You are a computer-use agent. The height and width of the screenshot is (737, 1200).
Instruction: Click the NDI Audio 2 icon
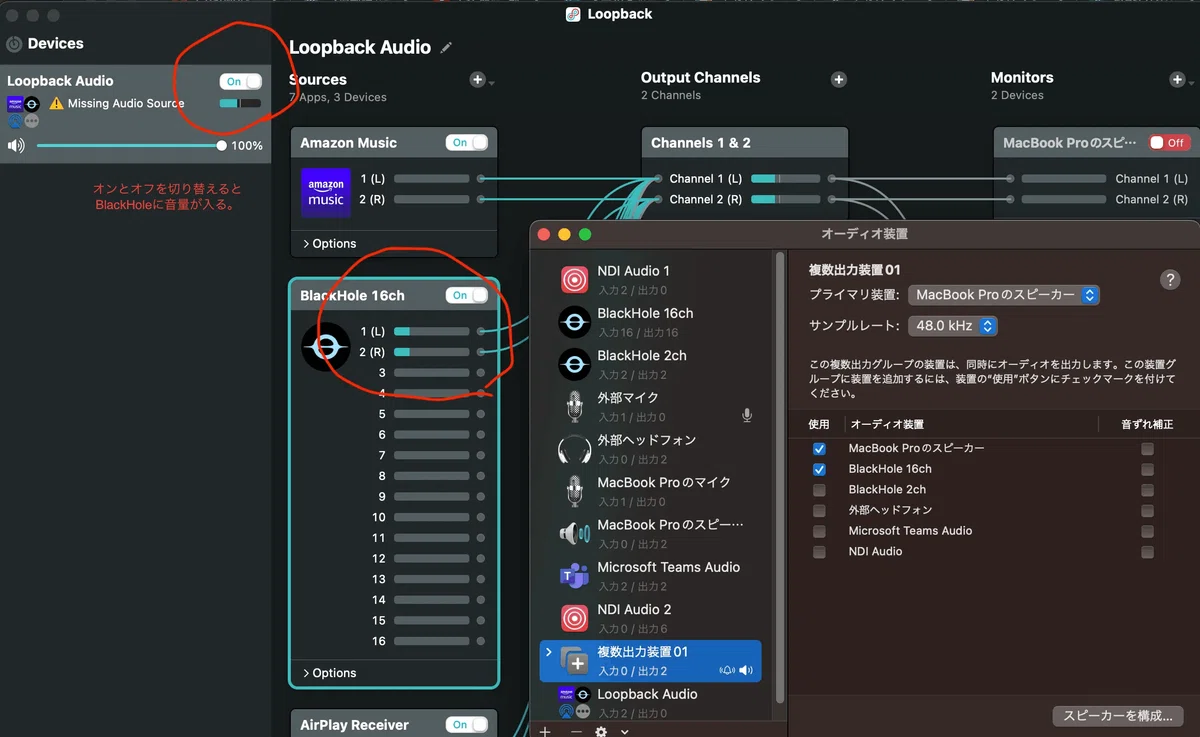pos(574,618)
